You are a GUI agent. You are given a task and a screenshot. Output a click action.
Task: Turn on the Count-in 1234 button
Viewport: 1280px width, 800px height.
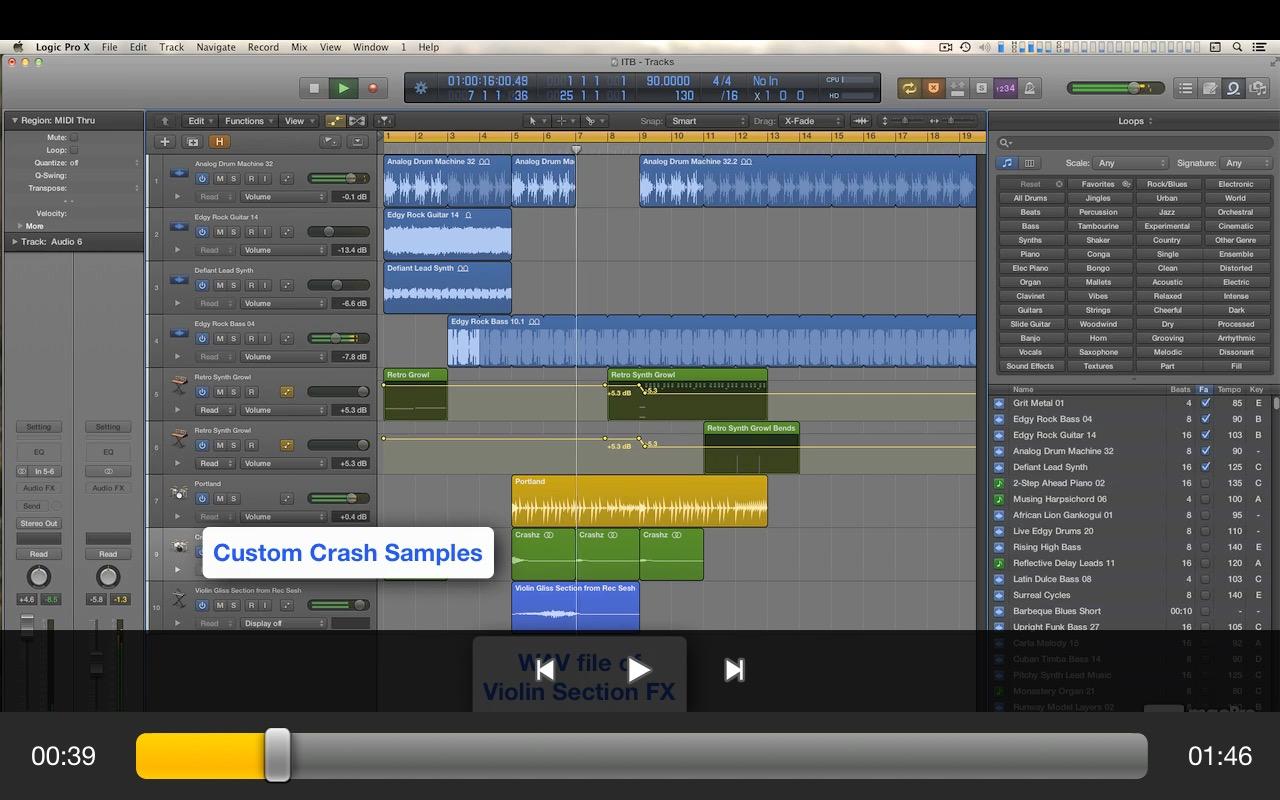pos(1005,88)
